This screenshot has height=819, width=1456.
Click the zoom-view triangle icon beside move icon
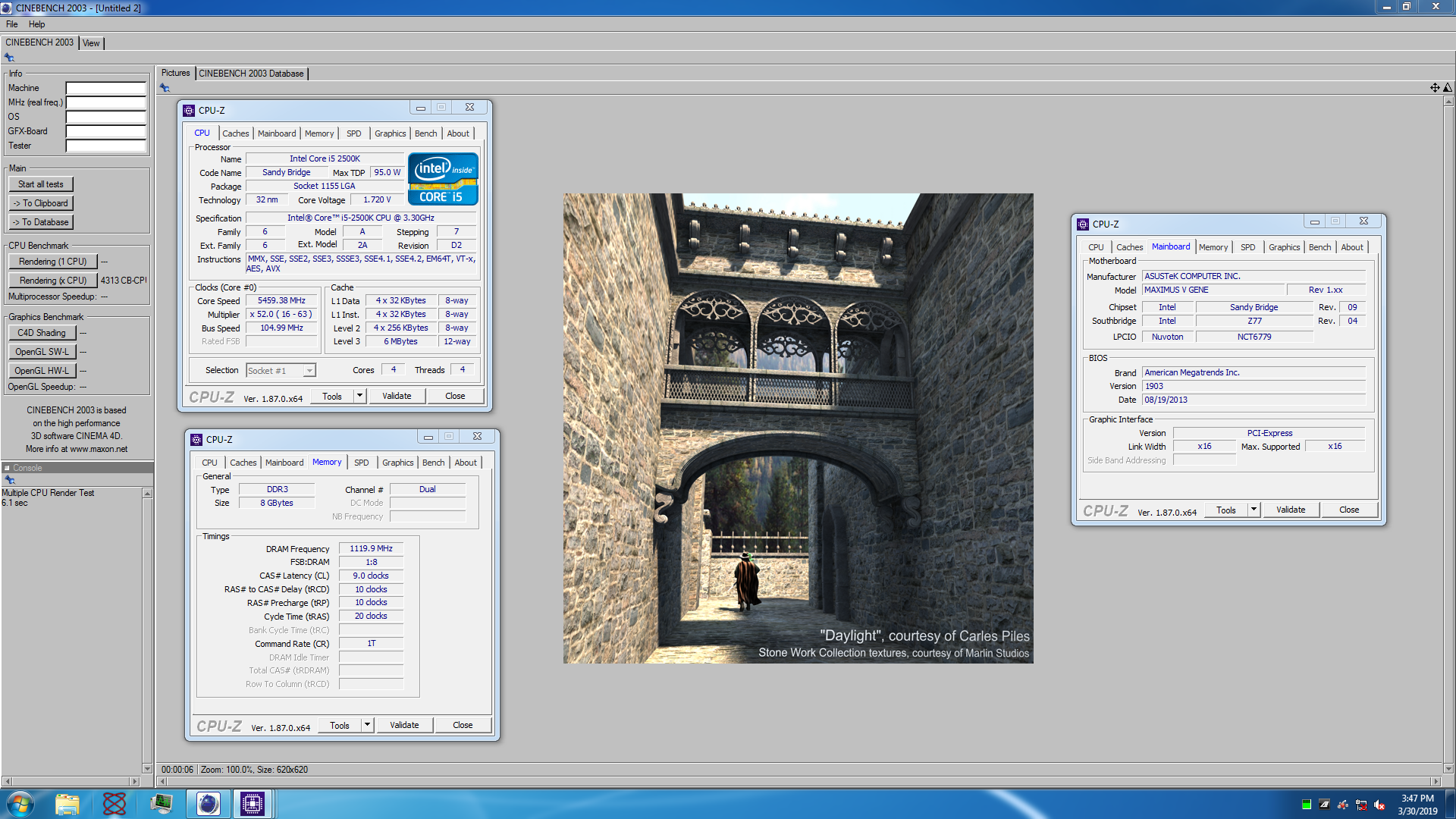(1447, 88)
